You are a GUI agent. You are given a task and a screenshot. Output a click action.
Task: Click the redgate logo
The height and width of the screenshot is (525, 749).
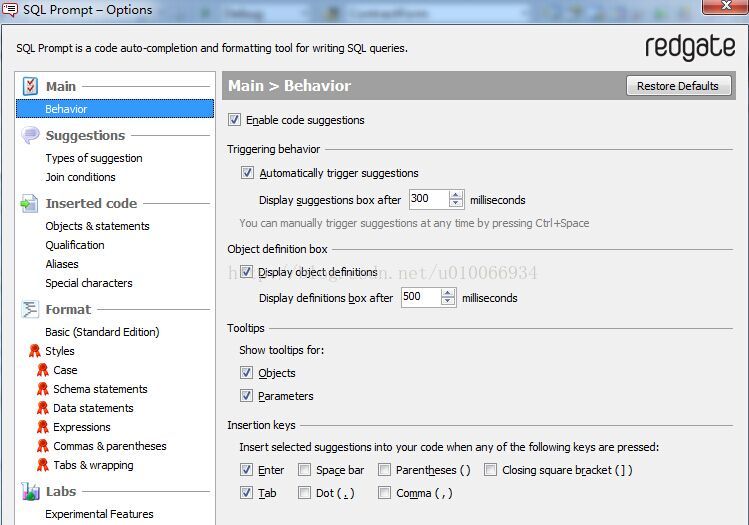[x=690, y=48]
